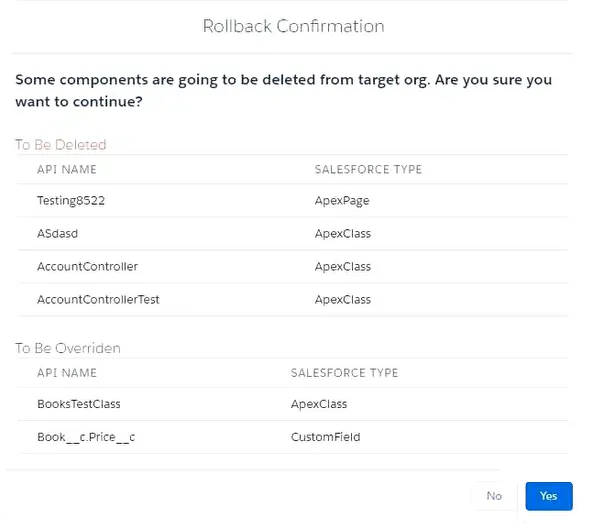Click the To Be Deleted section heading
The height and width of the screenshot is (524, 590).
(x=61, y=145)
